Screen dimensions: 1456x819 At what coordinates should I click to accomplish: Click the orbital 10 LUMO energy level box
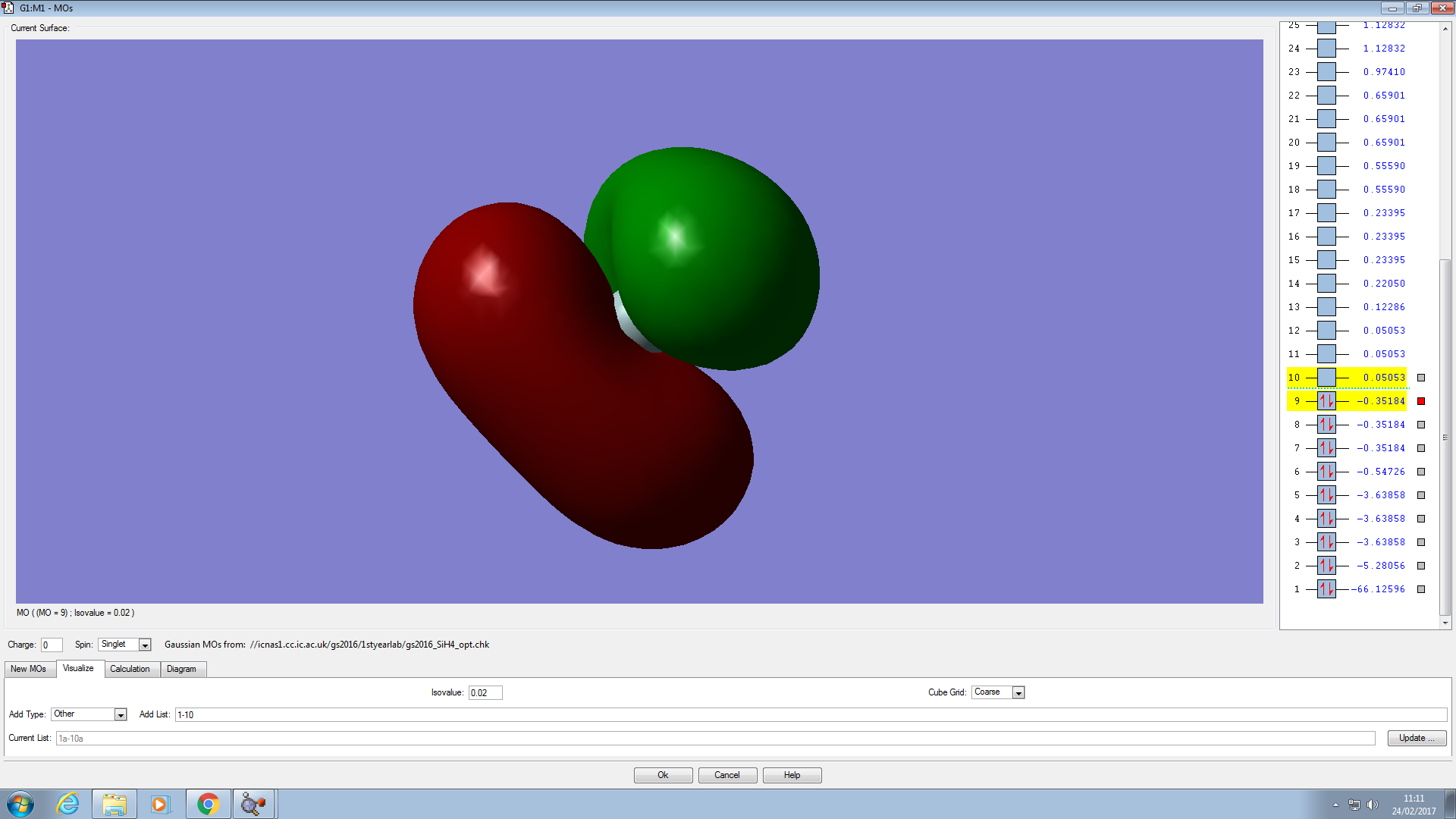[x=1326, y=378]
